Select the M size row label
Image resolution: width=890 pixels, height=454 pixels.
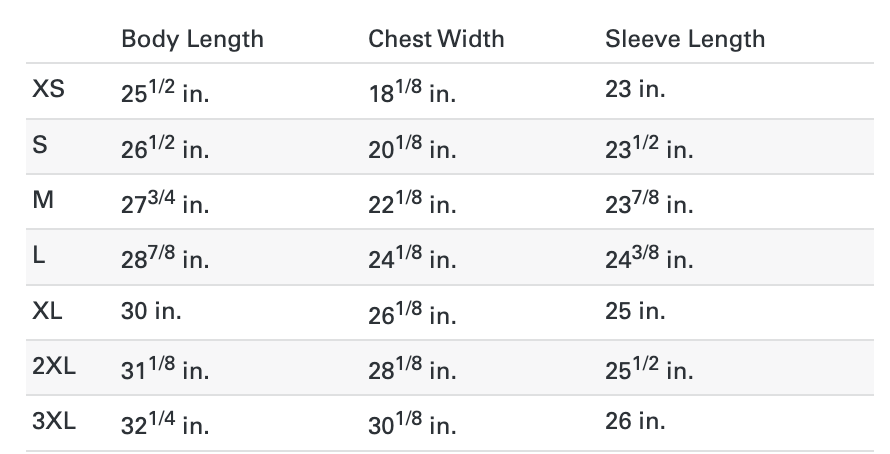(x=43, y=200)
